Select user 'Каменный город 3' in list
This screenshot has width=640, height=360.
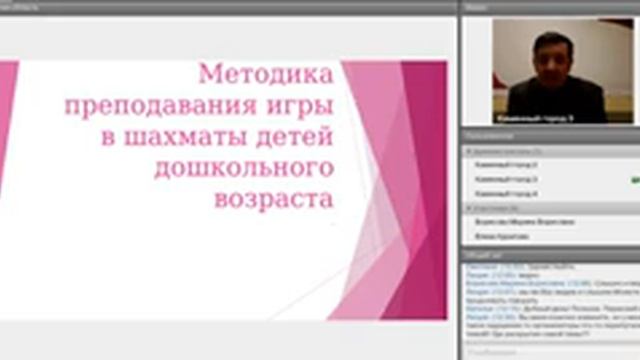pos(506,179)
